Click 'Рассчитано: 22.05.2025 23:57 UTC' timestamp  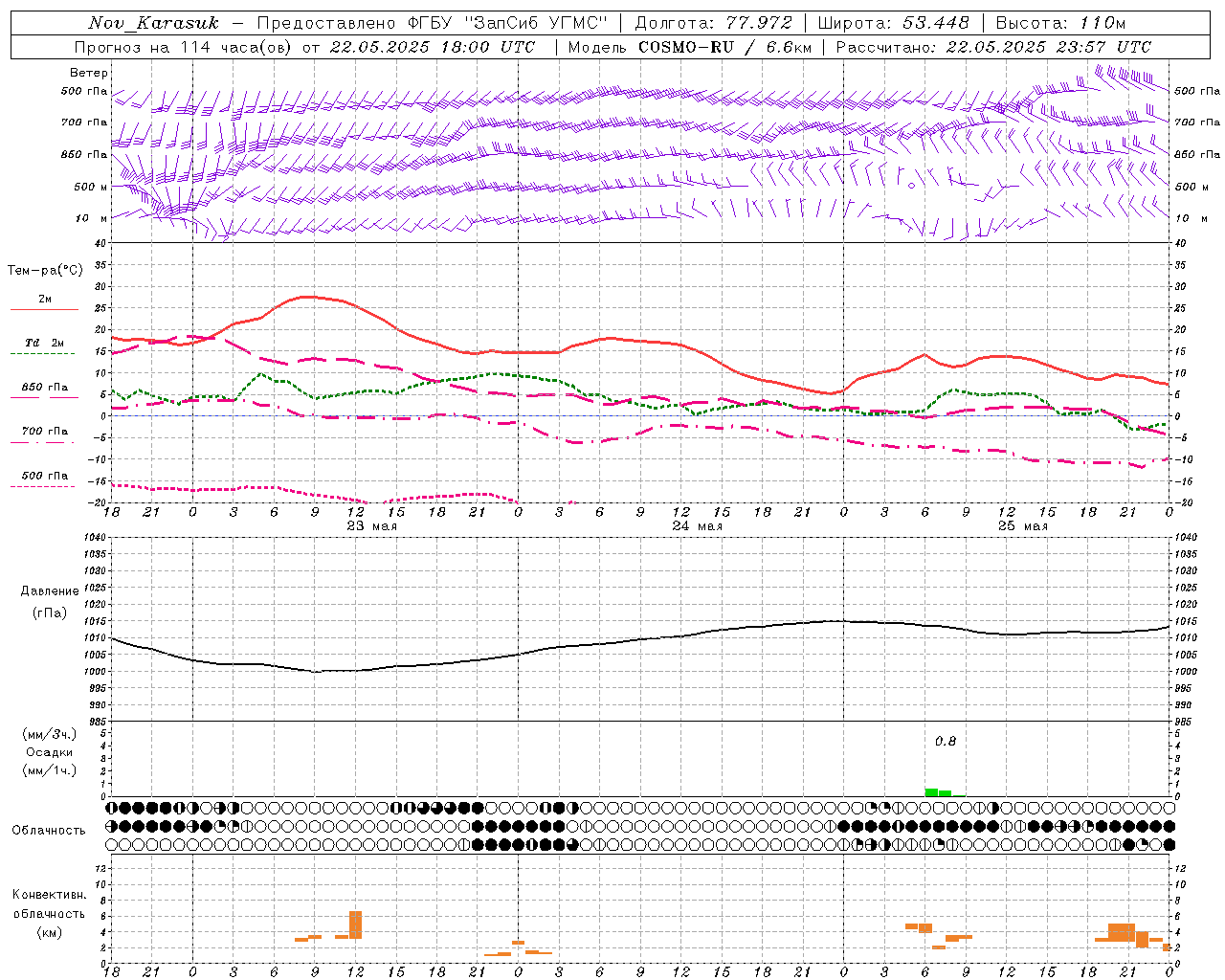tap(993, 47)
